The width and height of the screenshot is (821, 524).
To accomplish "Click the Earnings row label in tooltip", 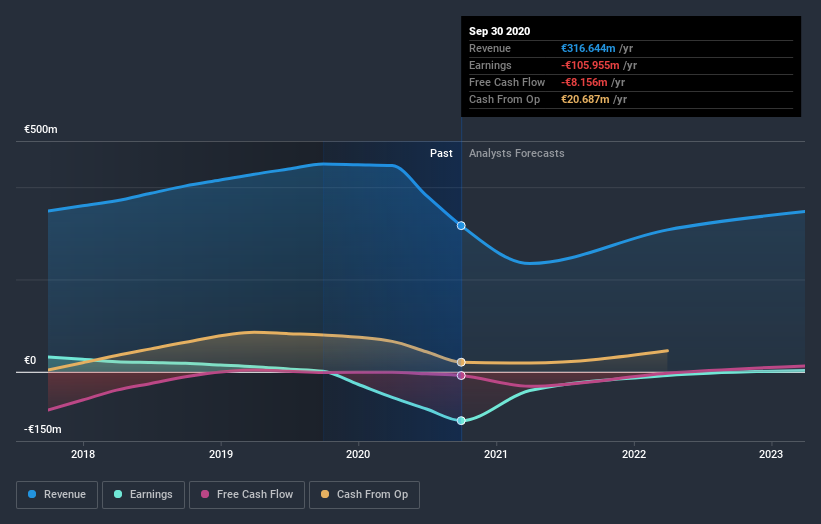I will pyautogui.click(x=490, y=65).
